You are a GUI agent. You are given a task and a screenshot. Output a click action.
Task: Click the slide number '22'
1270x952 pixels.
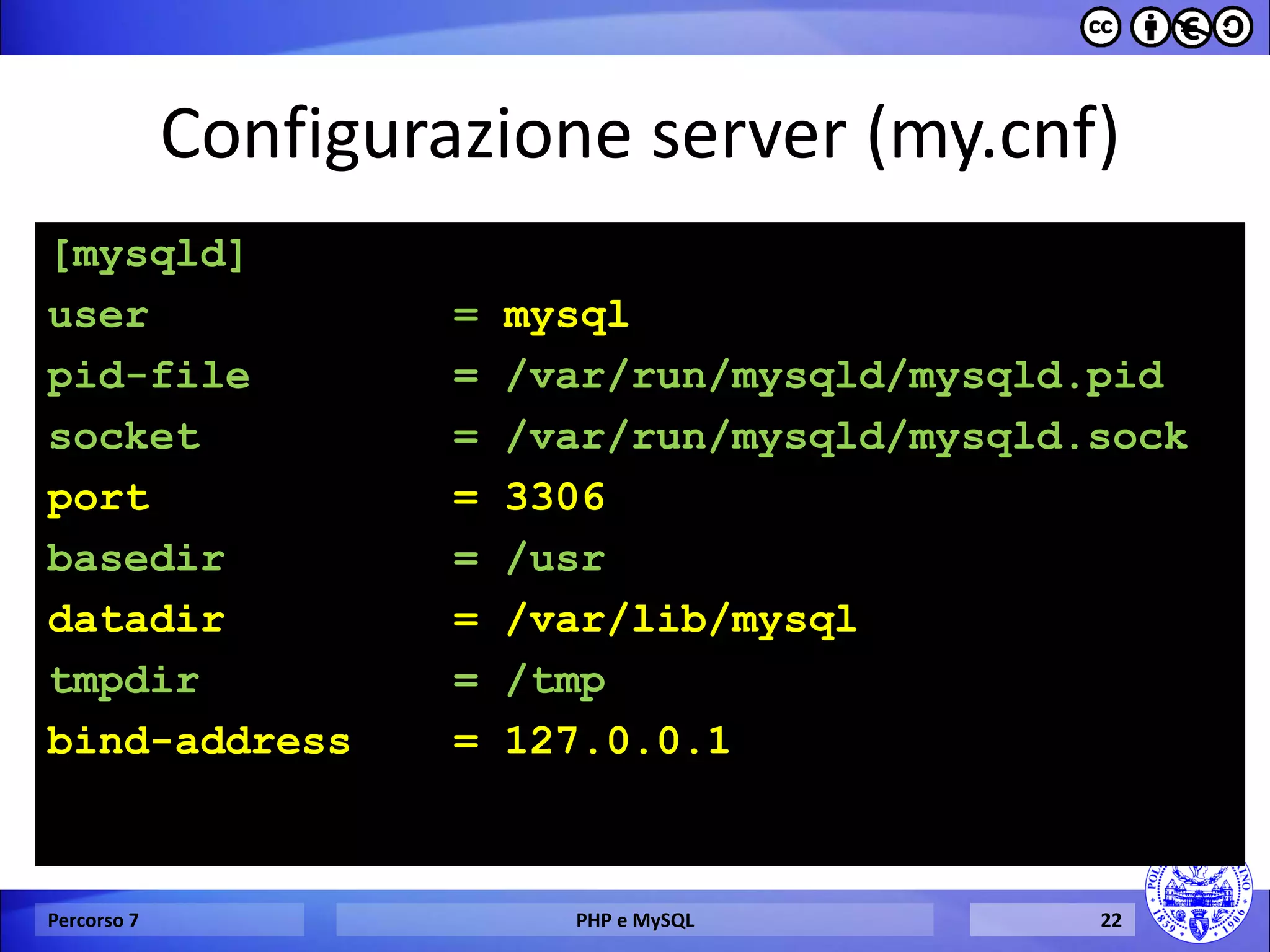click(x=1111, y=920)
